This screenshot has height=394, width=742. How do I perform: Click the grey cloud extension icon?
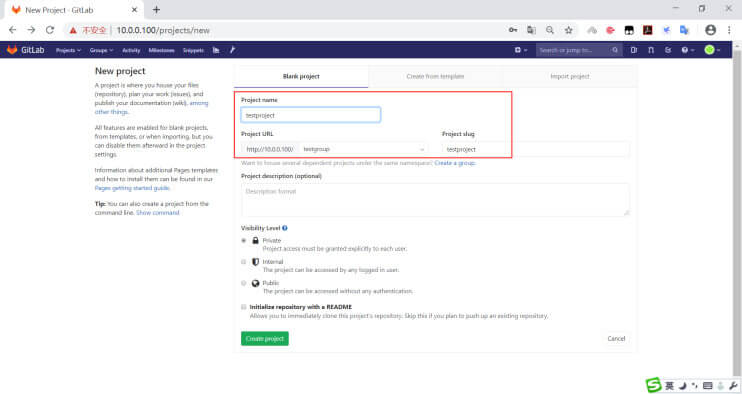(x=592, y=30)
